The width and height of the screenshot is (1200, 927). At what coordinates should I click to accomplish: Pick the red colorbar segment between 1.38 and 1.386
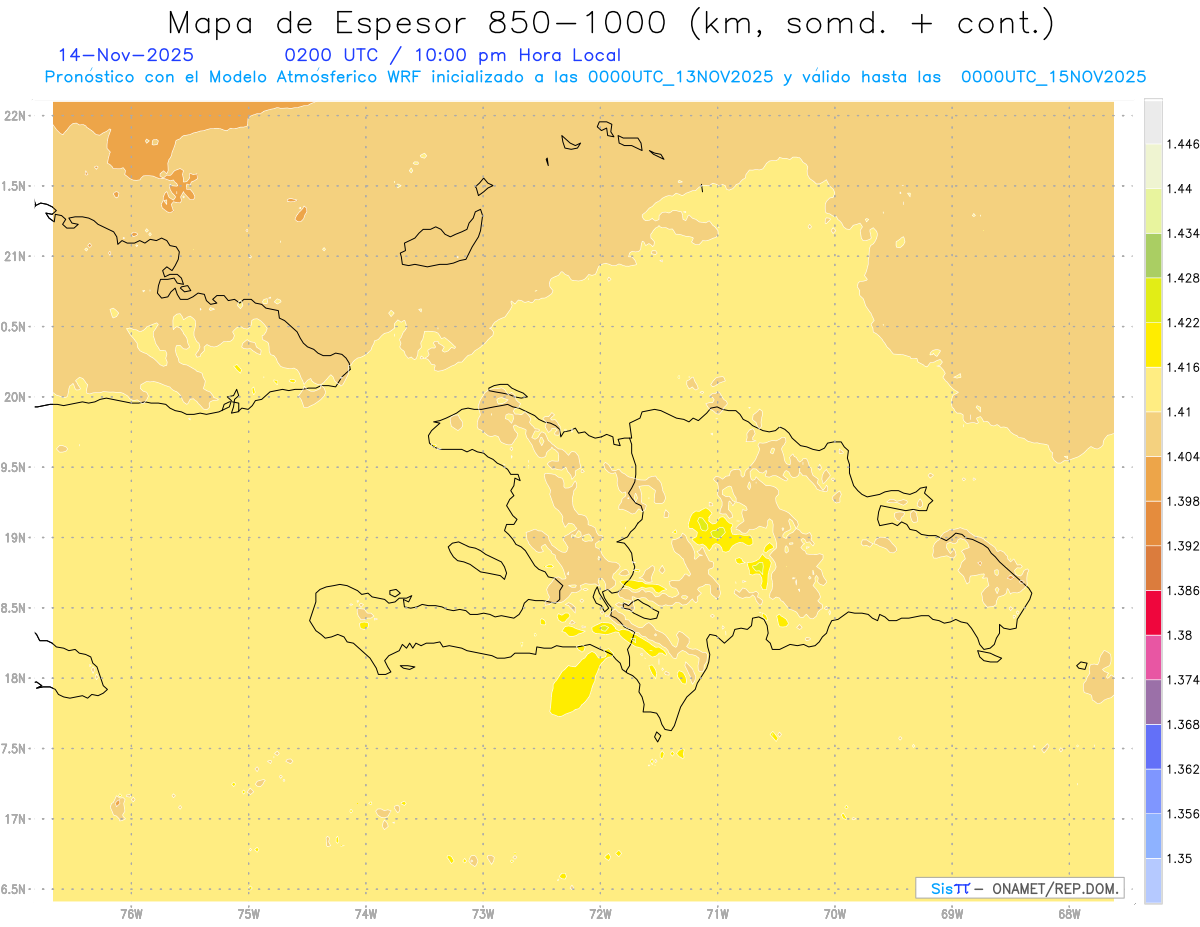(1153, 612)
